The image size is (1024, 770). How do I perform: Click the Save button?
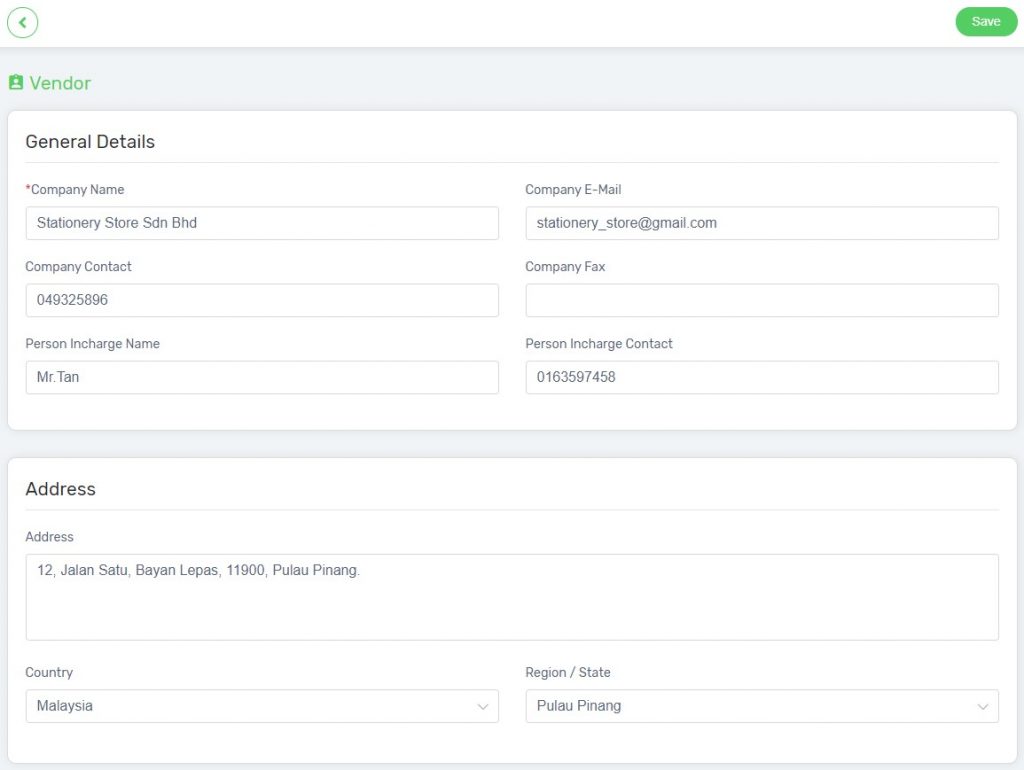point(986,21)
